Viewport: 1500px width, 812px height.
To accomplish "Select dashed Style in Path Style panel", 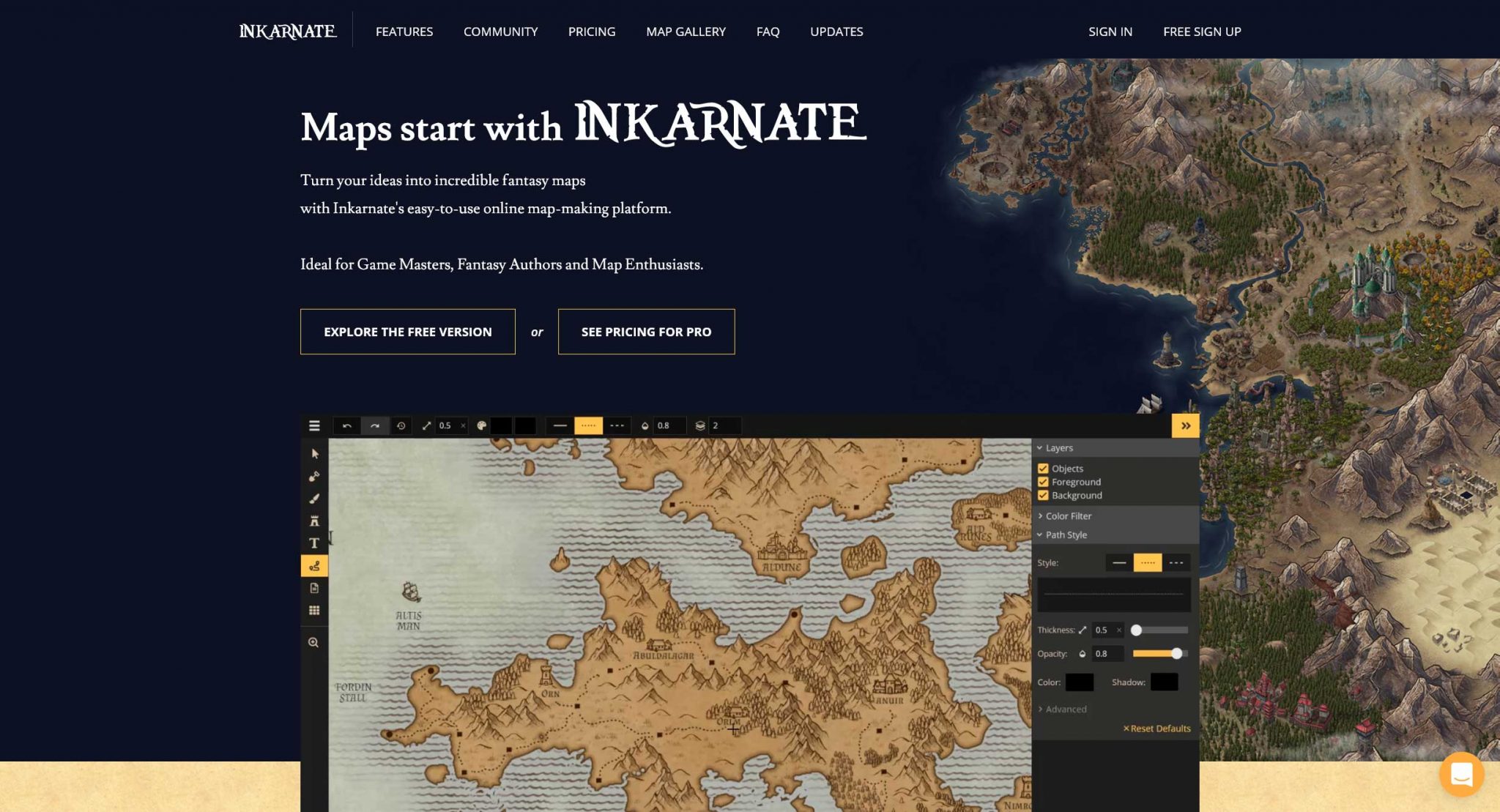I will 1176,563.
